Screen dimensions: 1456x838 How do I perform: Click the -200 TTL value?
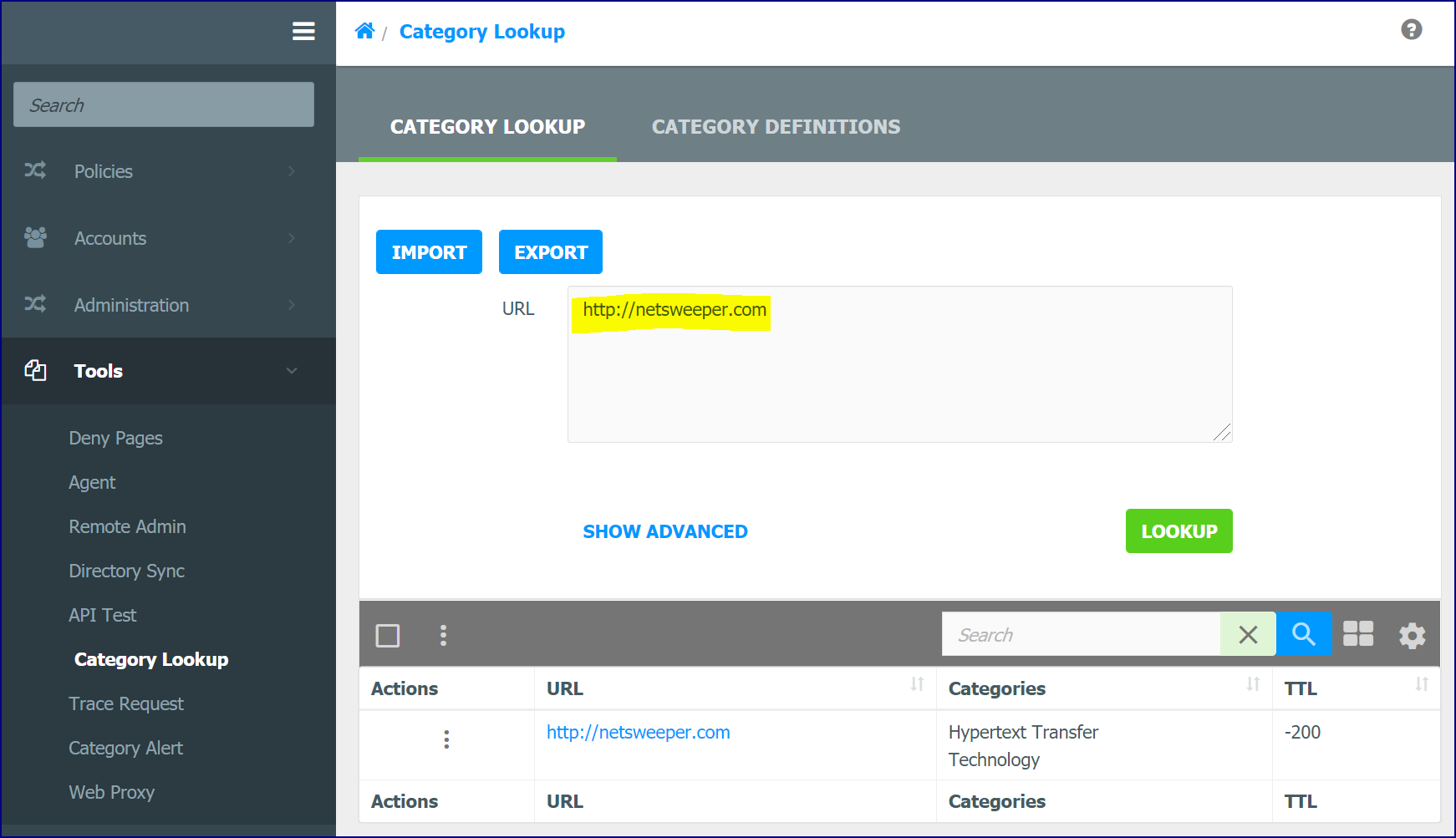[x=1302, y=732]
